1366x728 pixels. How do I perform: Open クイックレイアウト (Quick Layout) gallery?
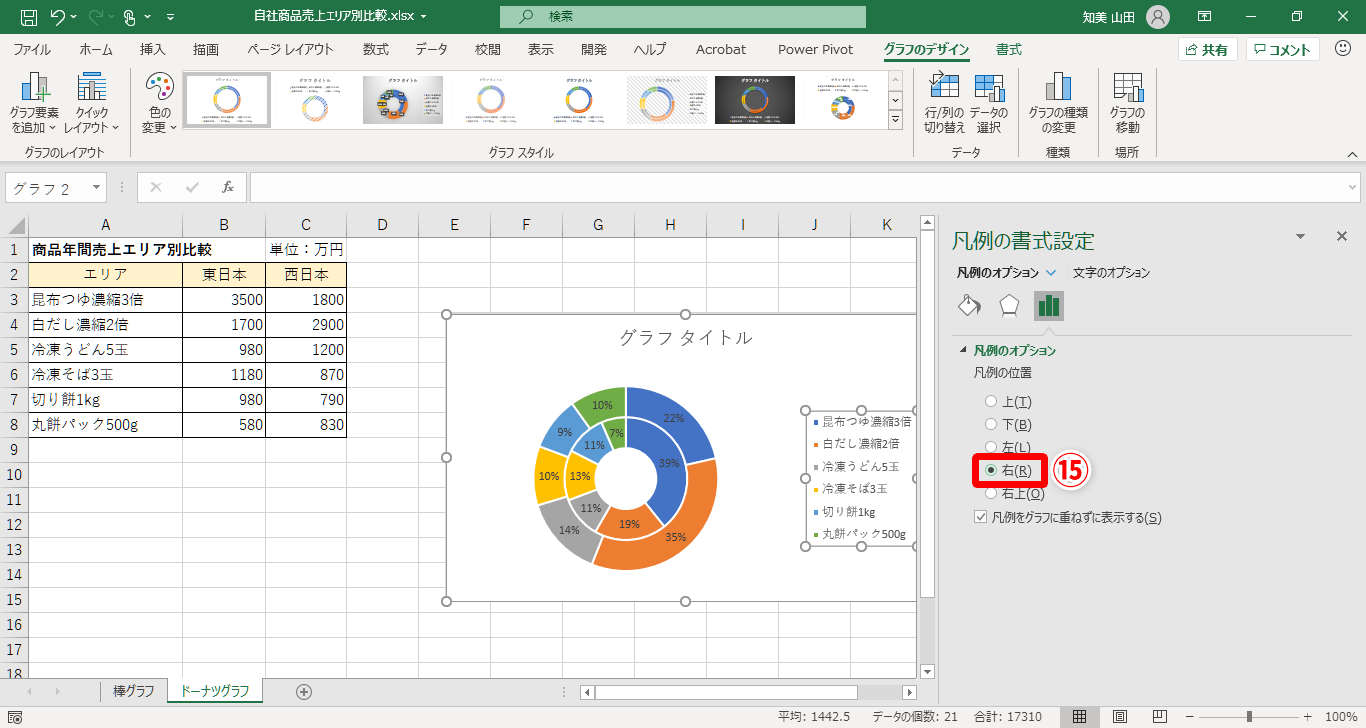(92, 103)
